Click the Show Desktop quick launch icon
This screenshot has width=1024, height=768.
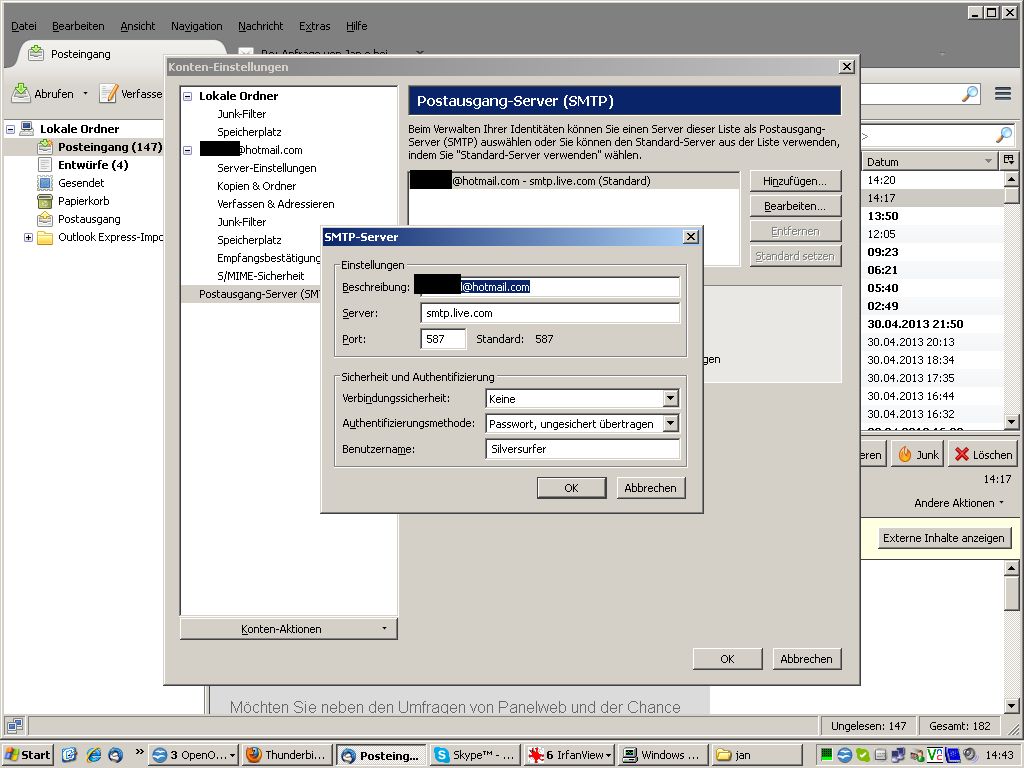70,755
